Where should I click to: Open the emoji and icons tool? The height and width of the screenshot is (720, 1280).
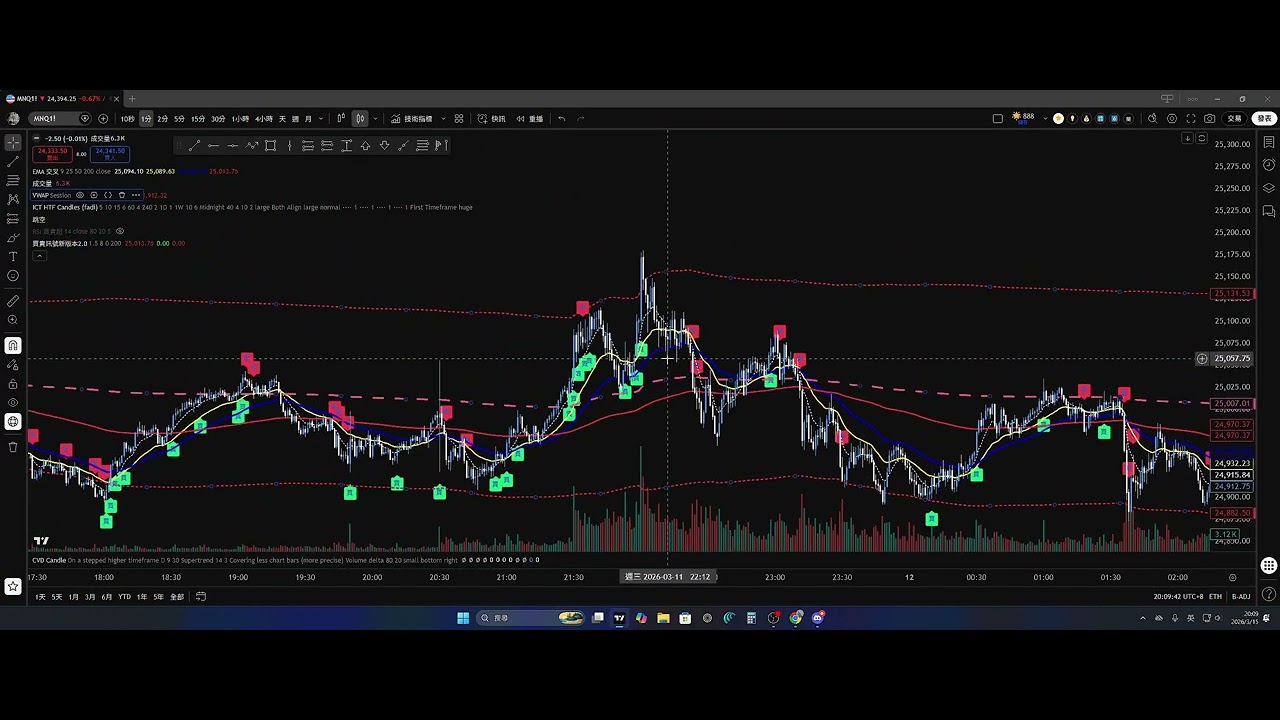point(13,276)
